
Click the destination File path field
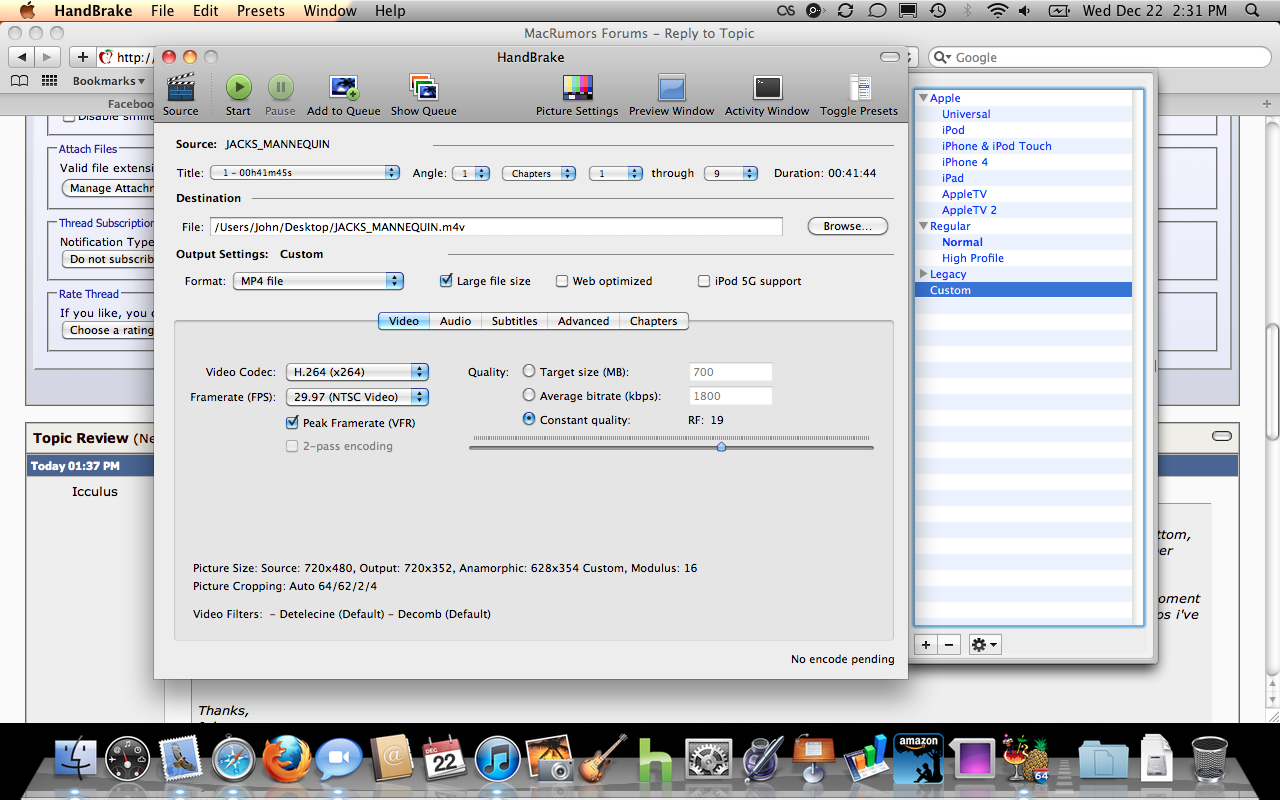(x=496, y=227)
